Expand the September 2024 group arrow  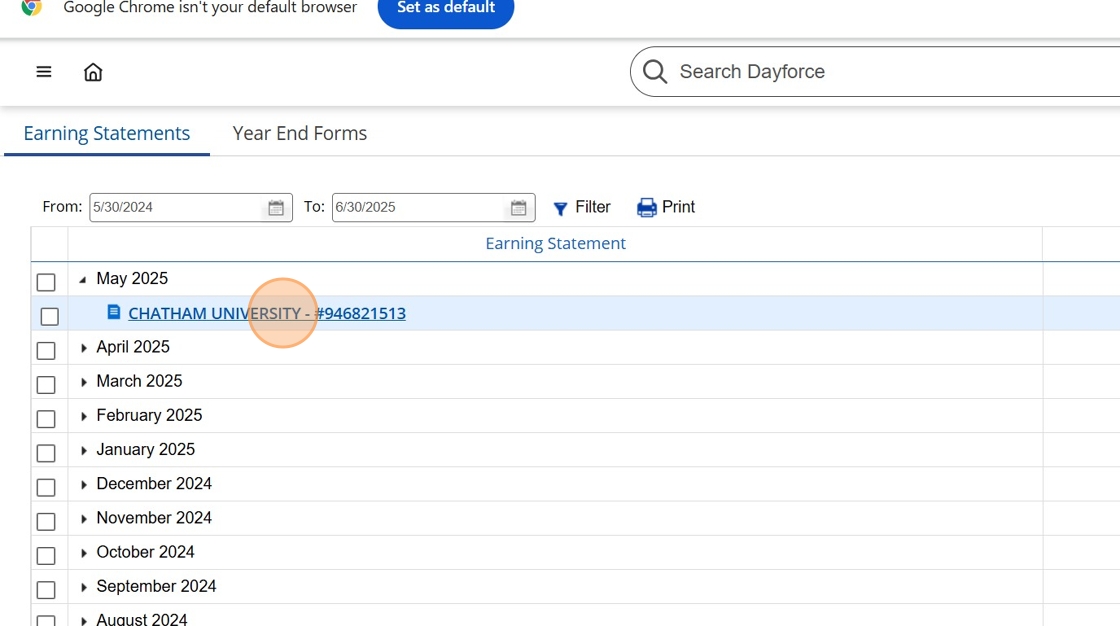click(84, 587)
